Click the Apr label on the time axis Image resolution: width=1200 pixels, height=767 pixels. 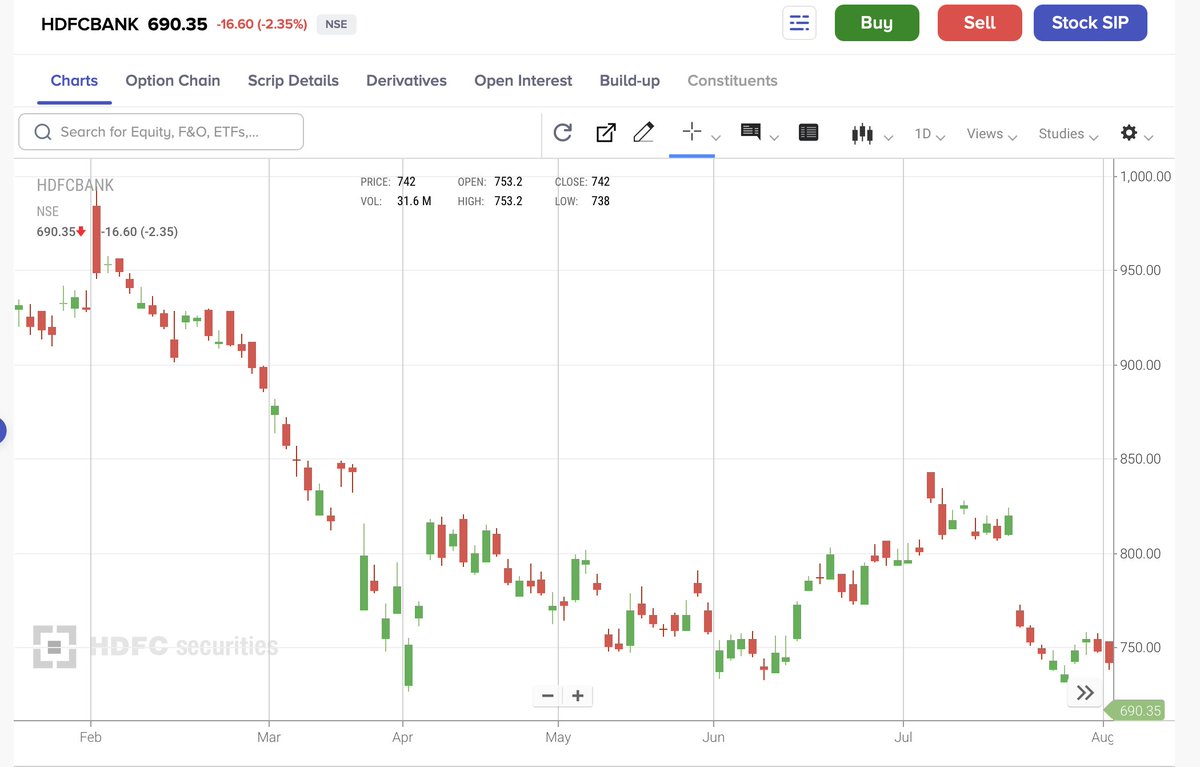[403, 738]
